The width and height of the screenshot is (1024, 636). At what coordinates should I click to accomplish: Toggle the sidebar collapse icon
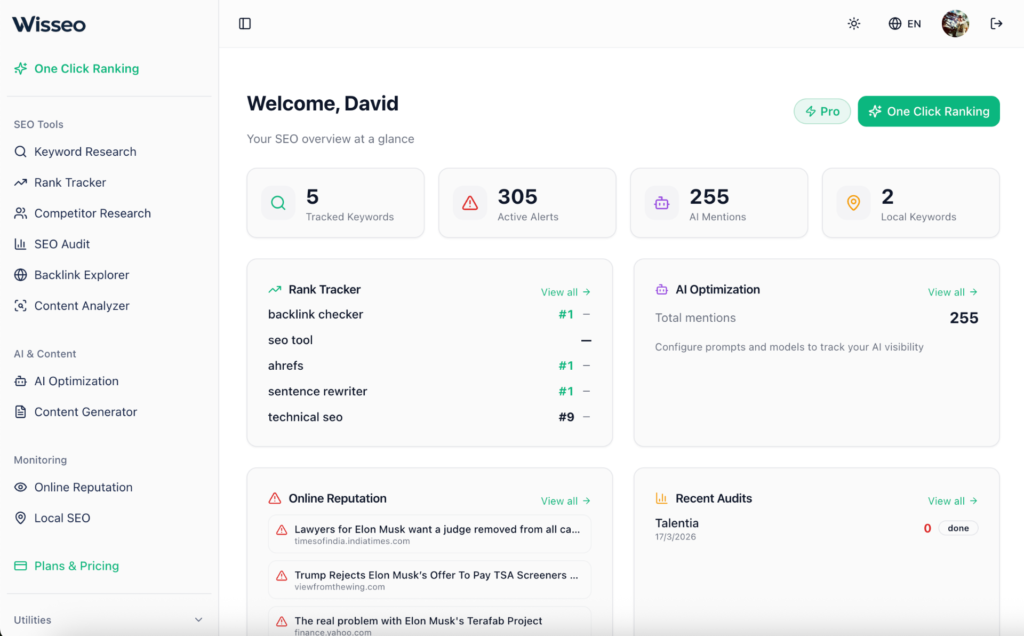pos(245,24)
